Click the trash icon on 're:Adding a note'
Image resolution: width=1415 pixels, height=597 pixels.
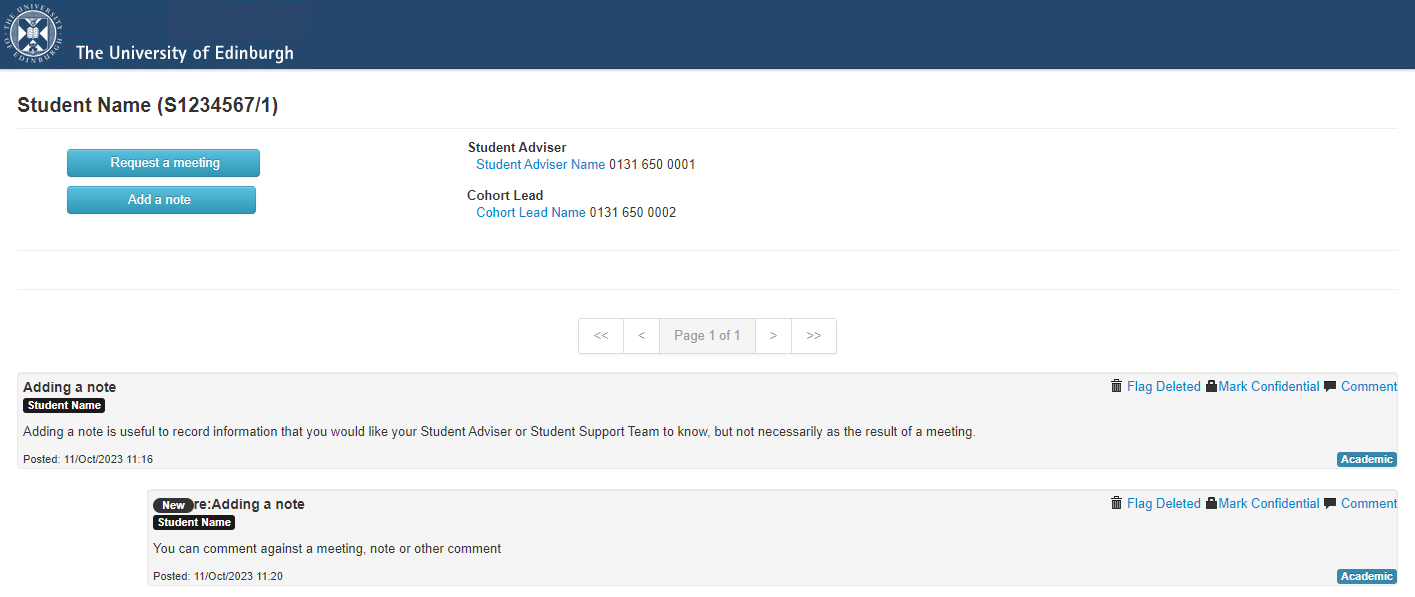click(x=1116, y=503)
